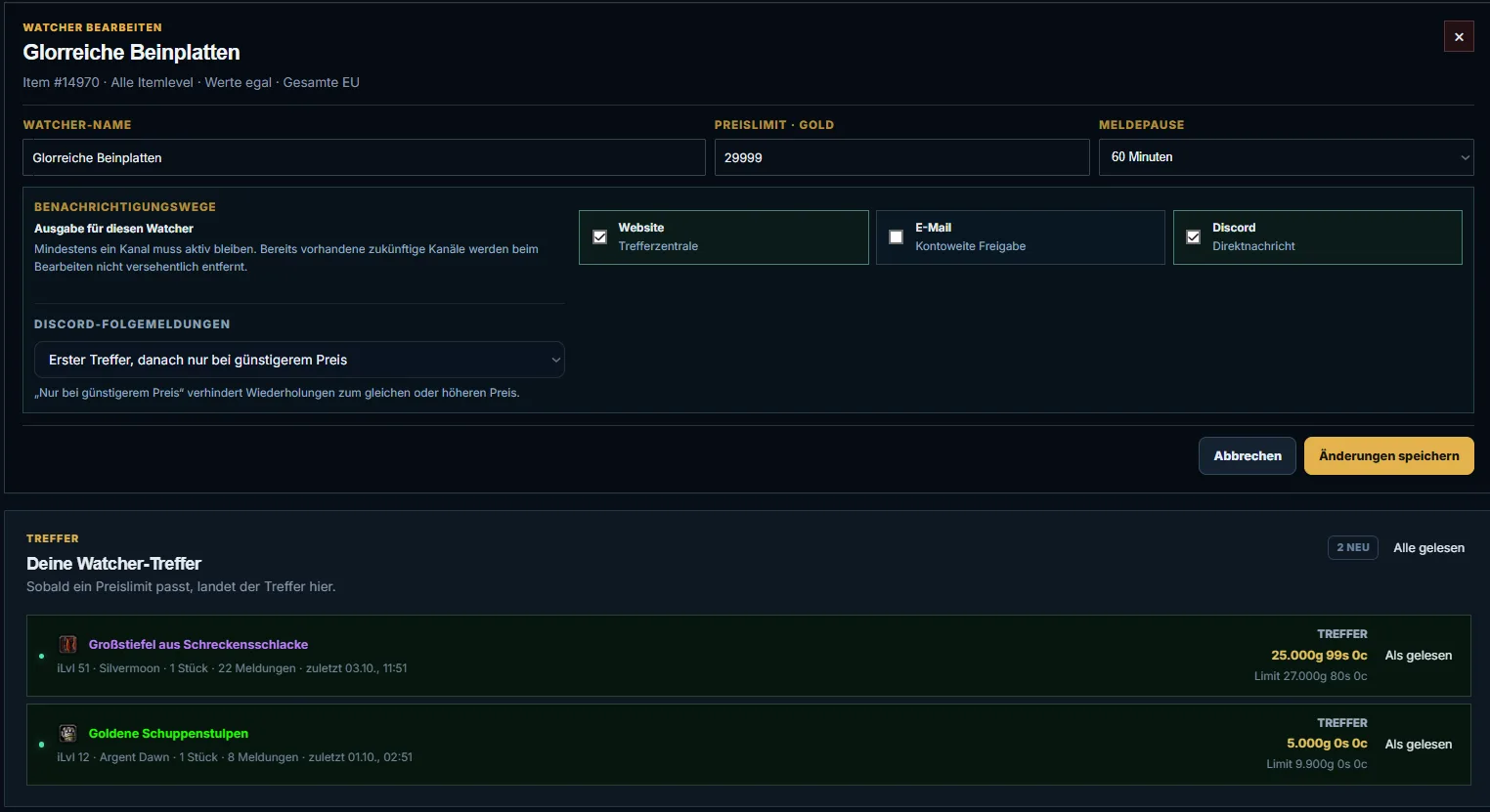The height and width of the screenshot is (812, 1490).
Task: Open the Großstiefel aus Schreckensschlacke link
Action: [198, 645]
